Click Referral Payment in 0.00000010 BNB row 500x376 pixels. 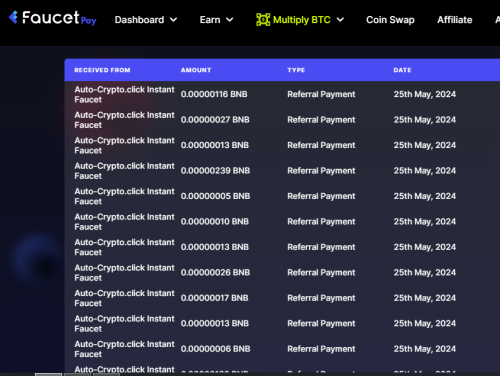click(x=321, y=222)
